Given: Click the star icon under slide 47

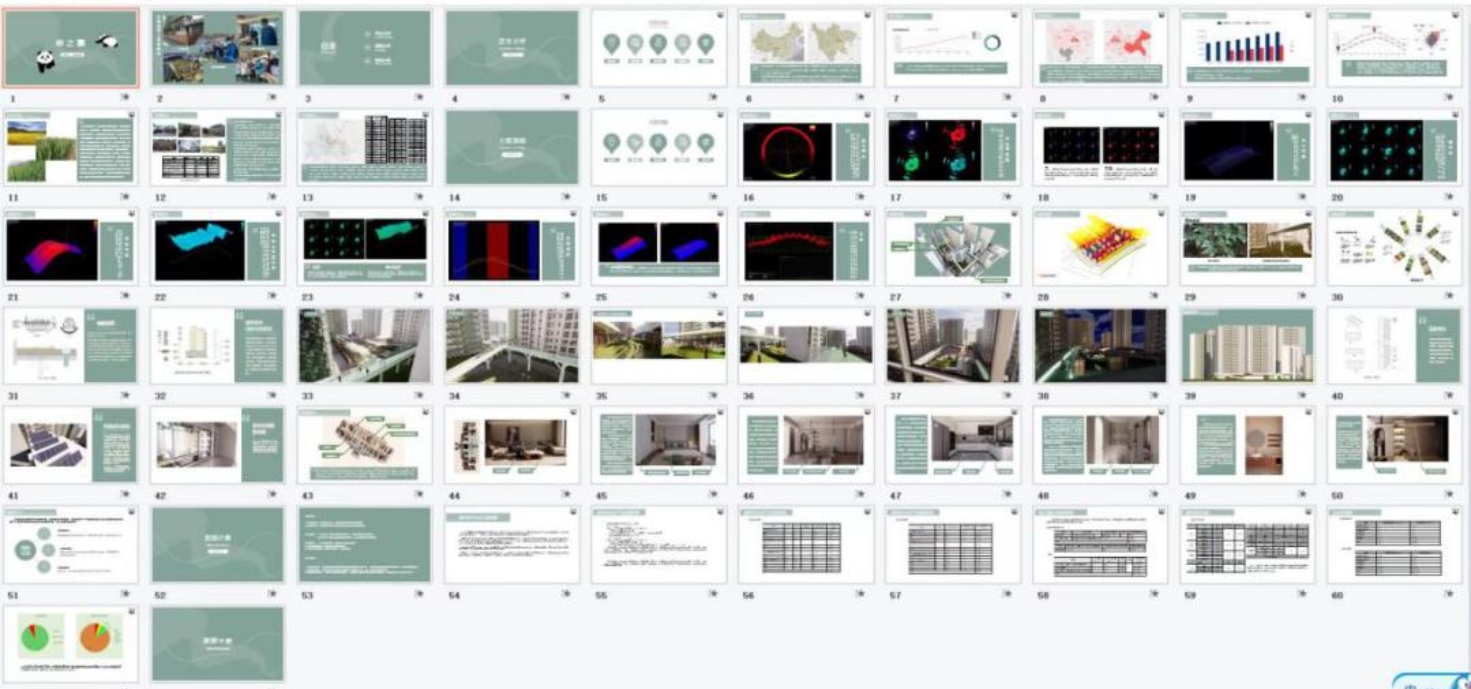Looking at the screenshot, I should 1007,494.
